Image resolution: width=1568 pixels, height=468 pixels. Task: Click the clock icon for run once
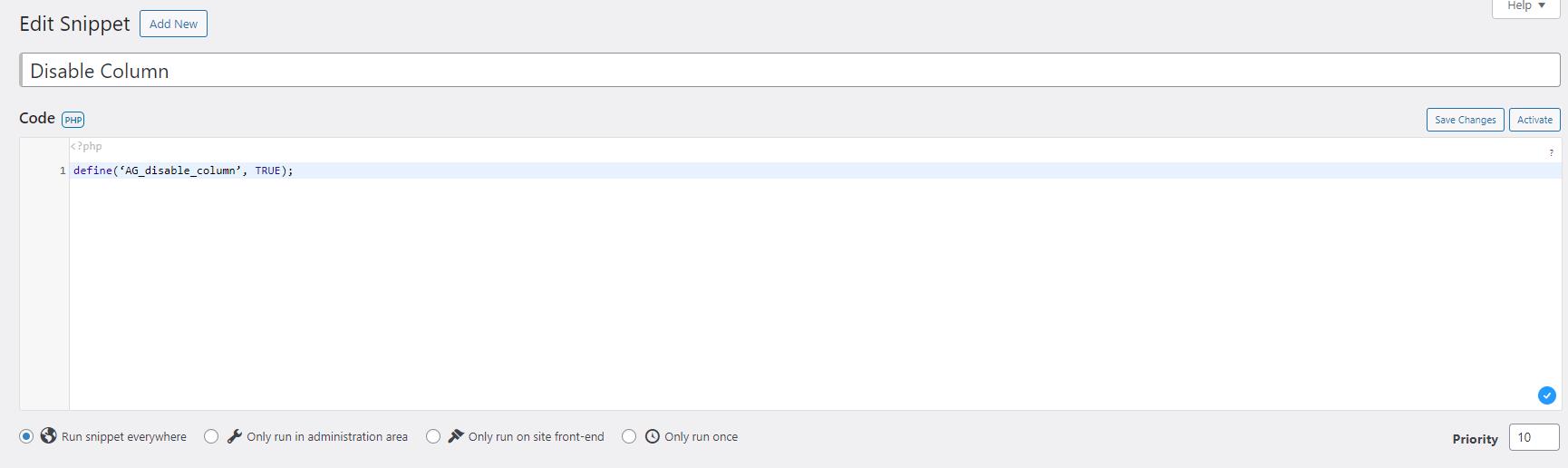pos(653,436)
